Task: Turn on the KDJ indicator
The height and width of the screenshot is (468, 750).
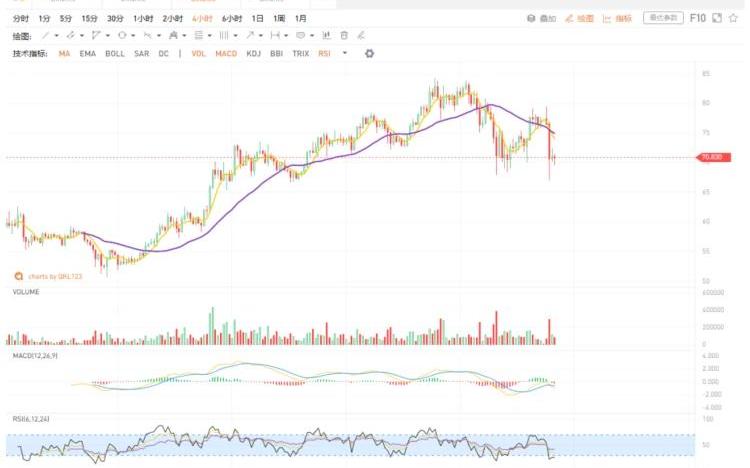Action: point(254,53)
